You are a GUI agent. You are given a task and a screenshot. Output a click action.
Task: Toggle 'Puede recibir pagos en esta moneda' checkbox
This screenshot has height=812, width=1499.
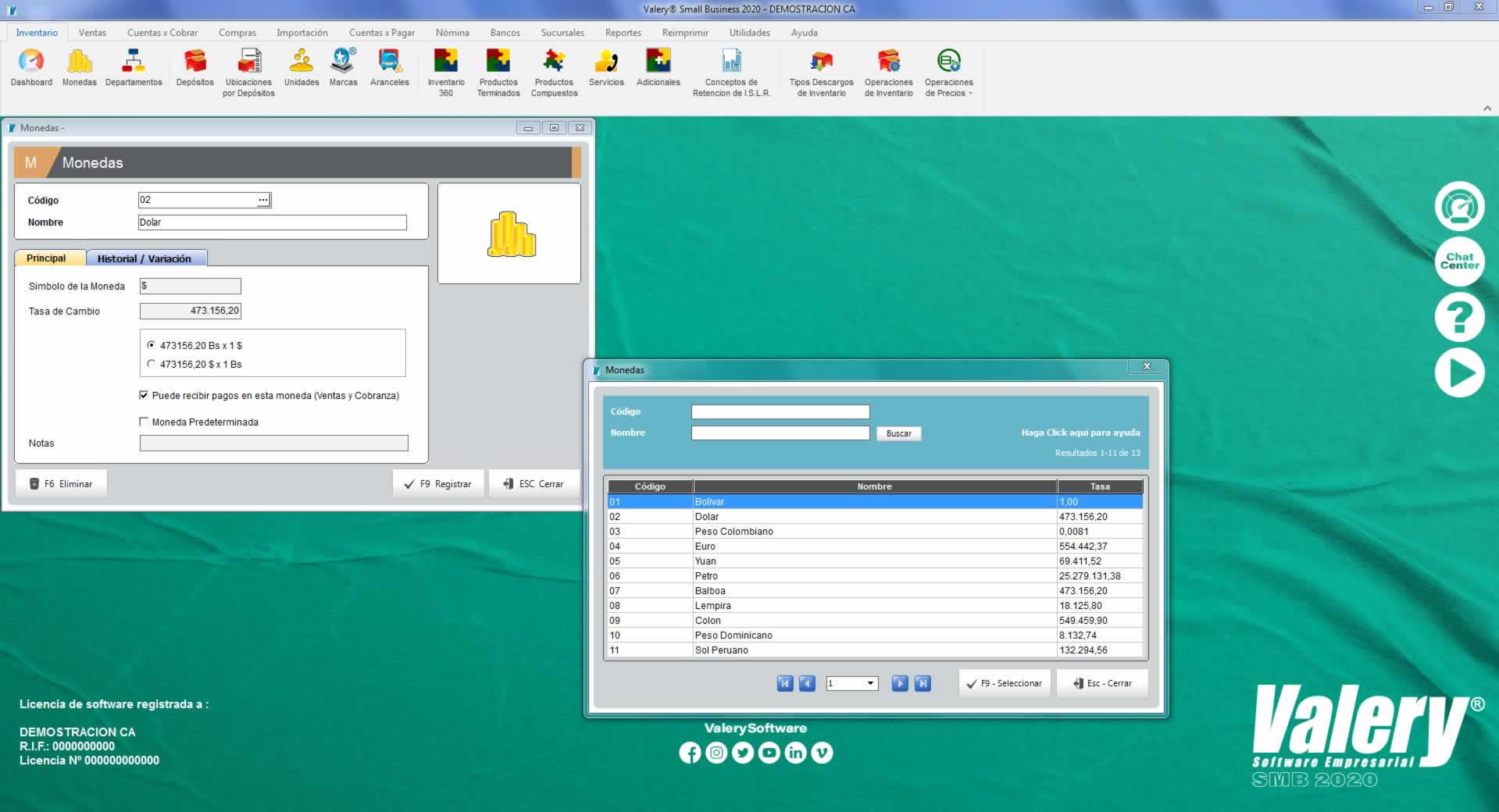coord(144,395)
